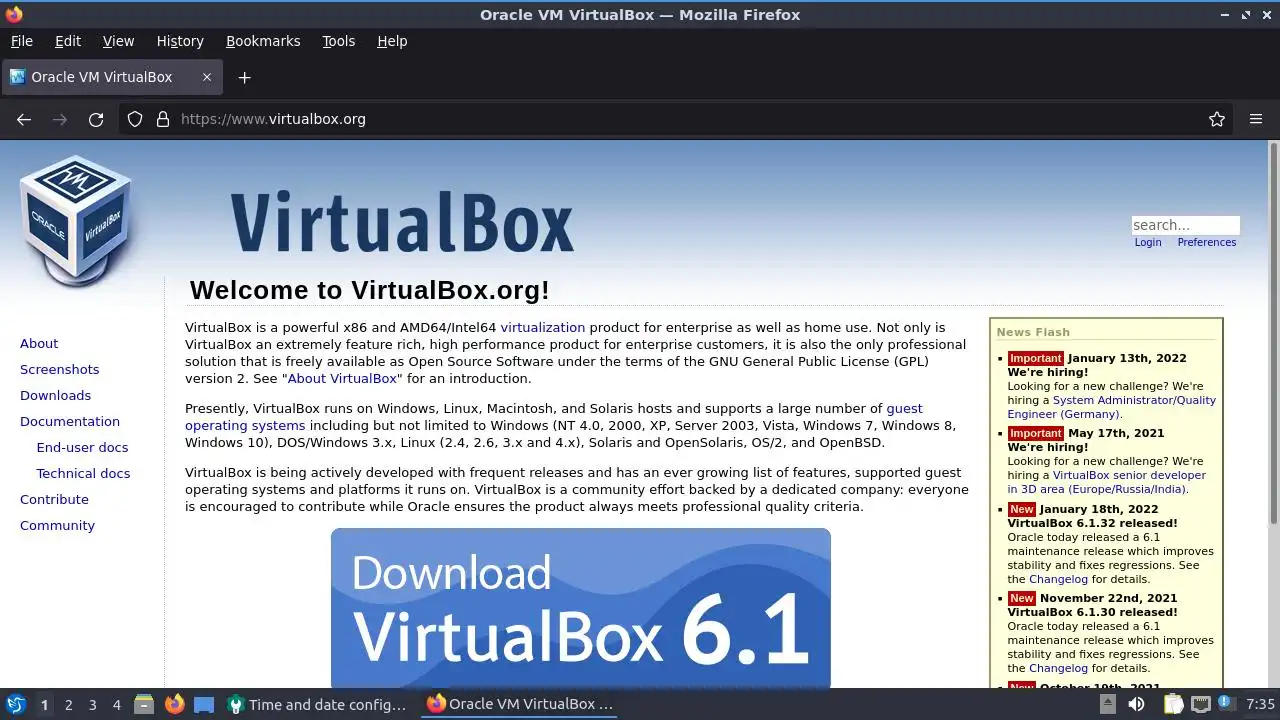Click the site search field
This screenshot has width=1280, height=720.
point(1185,225)
